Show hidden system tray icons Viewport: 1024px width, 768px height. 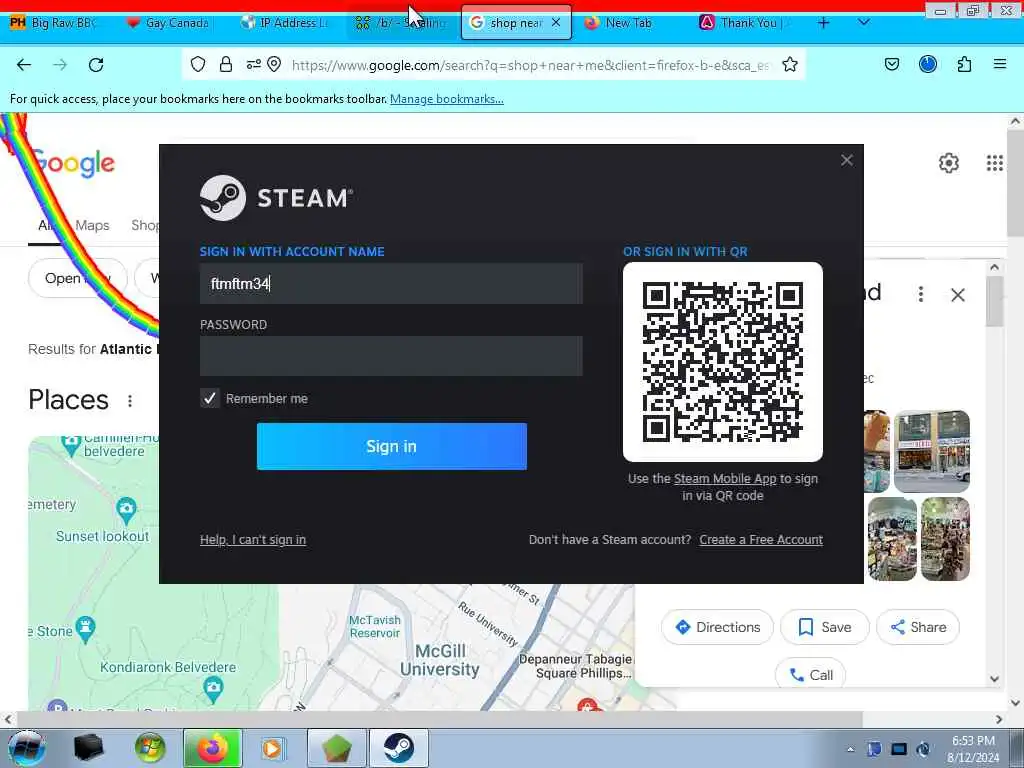coord(850,749)
